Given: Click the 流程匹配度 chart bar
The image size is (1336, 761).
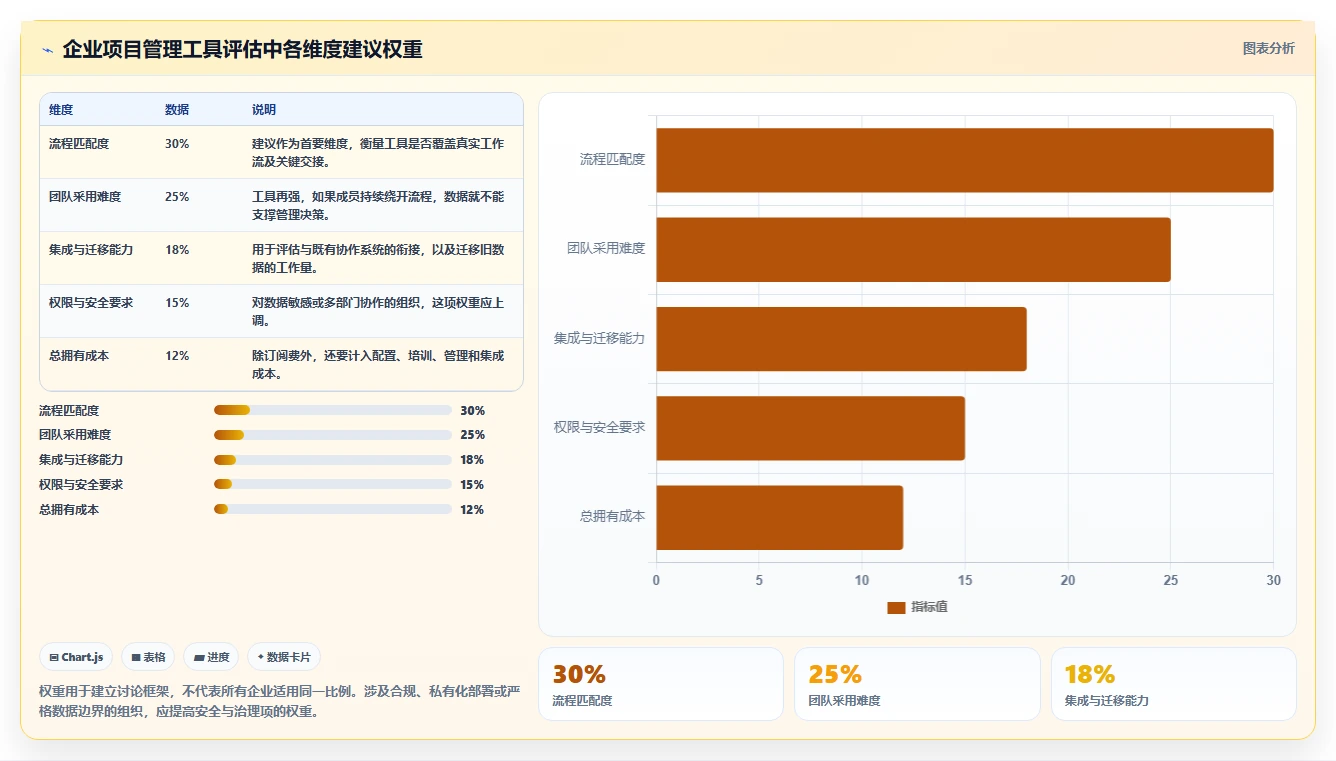Looking at the screenshot, I should tap(964, 160).
